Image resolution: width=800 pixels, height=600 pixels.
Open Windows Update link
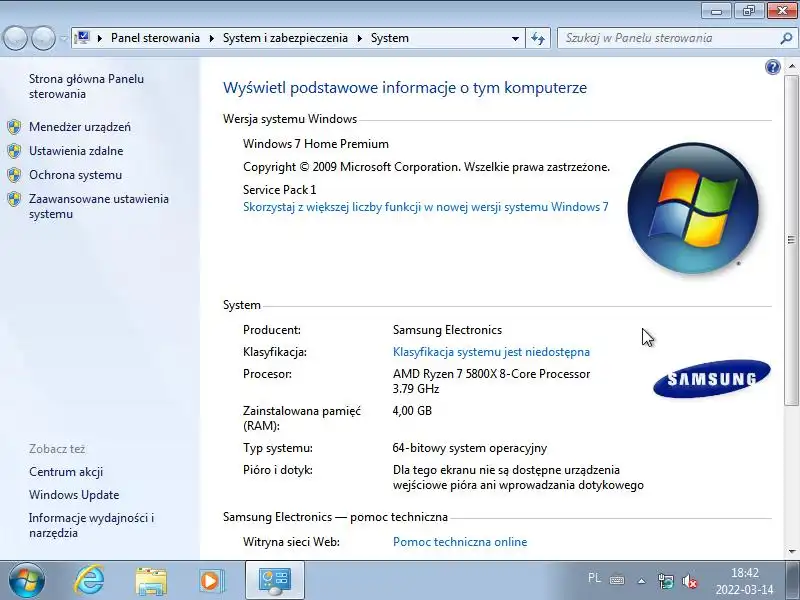(74, 495)
